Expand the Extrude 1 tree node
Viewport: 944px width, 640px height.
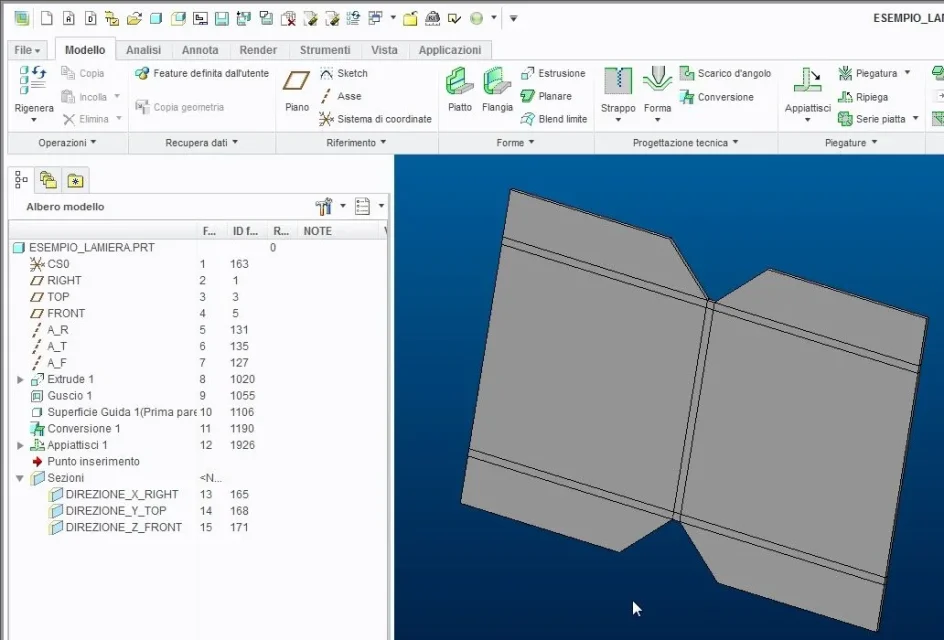(20, 380)
